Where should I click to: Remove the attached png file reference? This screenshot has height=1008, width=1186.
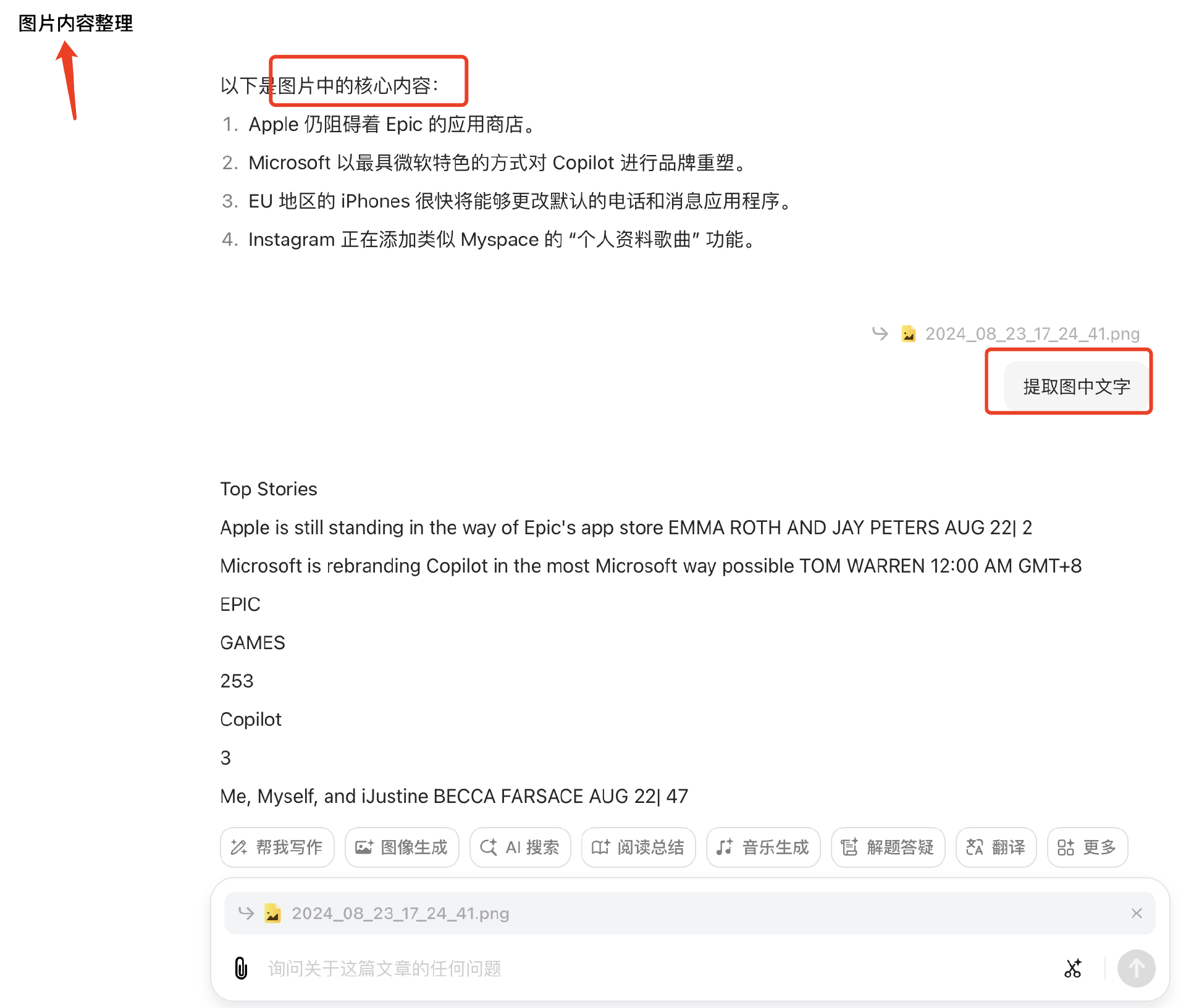[1136, 913]
